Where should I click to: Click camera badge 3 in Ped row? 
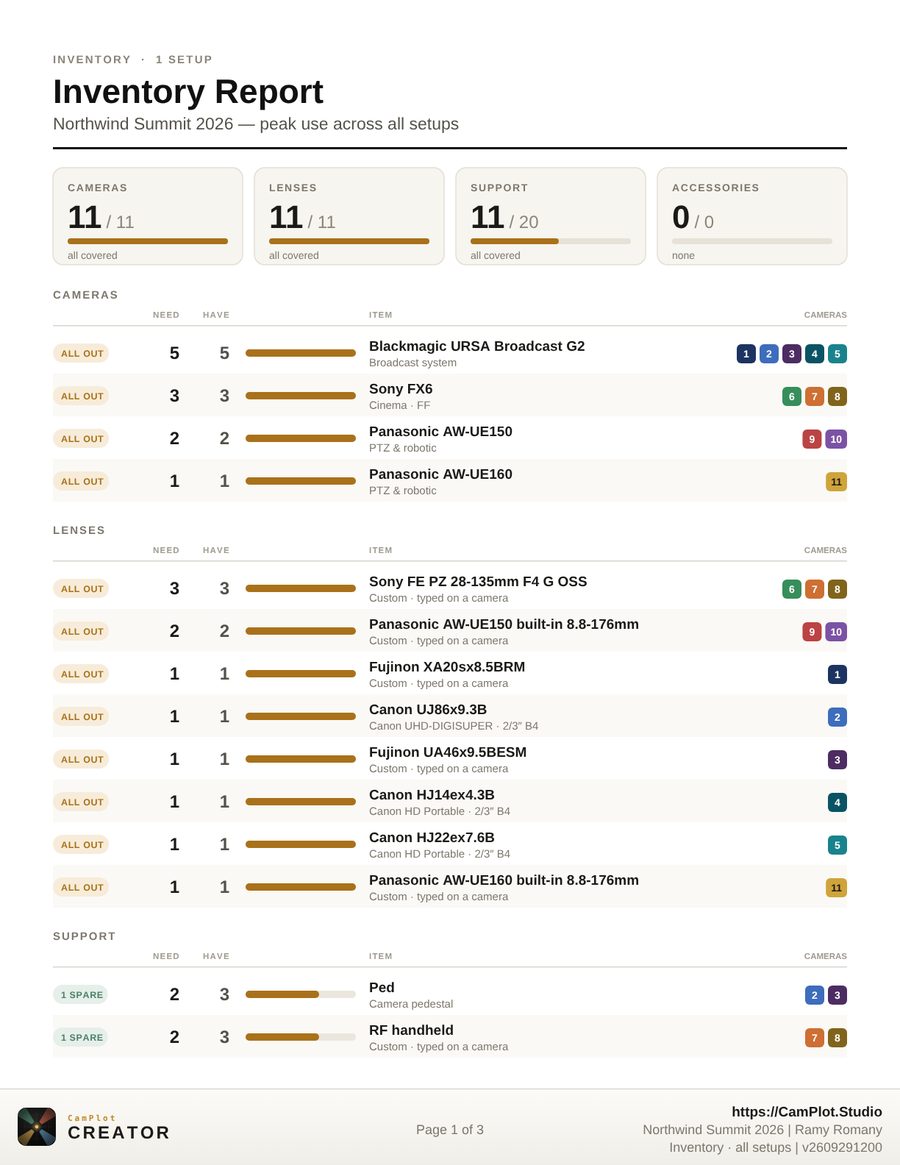pos(837,995)
